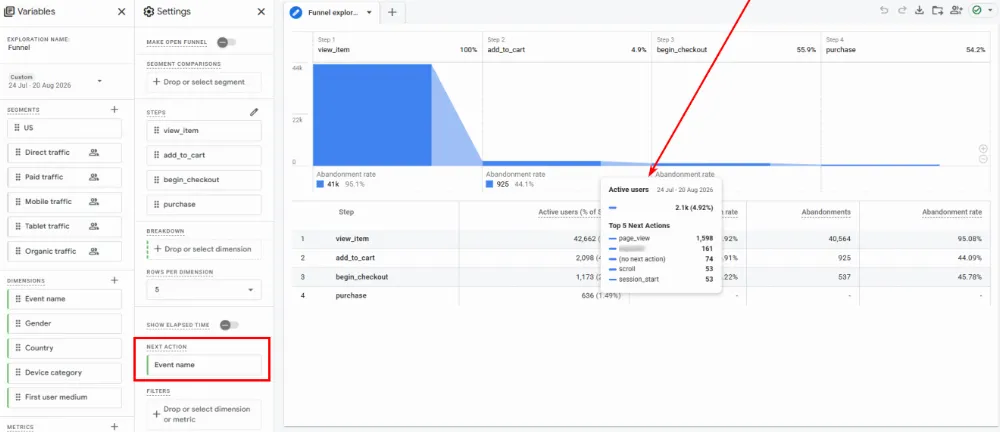Open the Funnel exploration tab menu arrow
The height and width of the screenshot is (432, 1000).
point(369,12)
